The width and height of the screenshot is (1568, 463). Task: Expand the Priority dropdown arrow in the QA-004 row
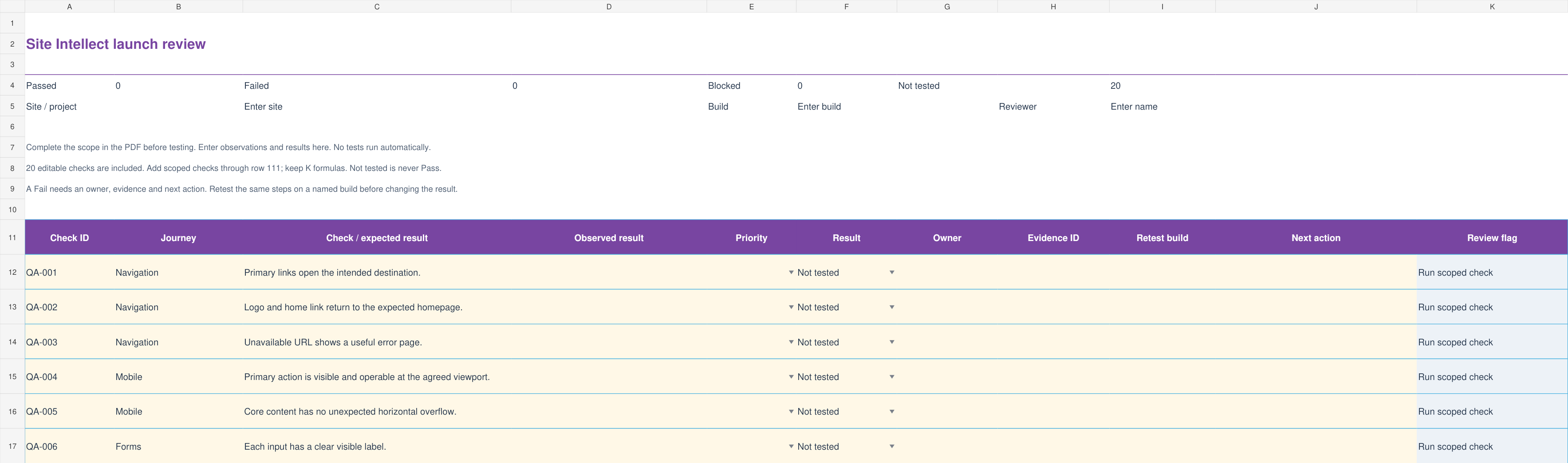[x=791, y=376]
